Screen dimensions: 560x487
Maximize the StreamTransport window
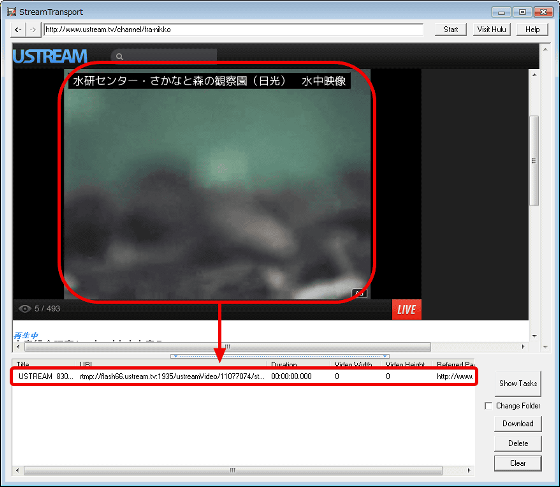(522, 12)
